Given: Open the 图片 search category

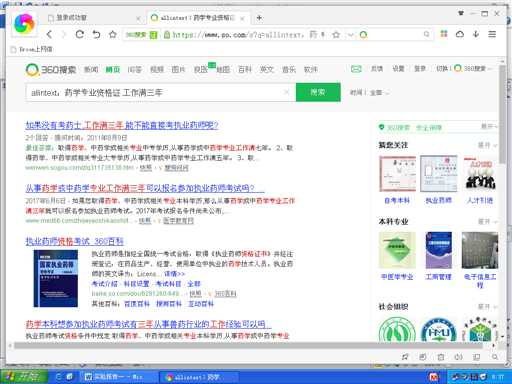Looking at the screenshot, I should pos(178,70).
